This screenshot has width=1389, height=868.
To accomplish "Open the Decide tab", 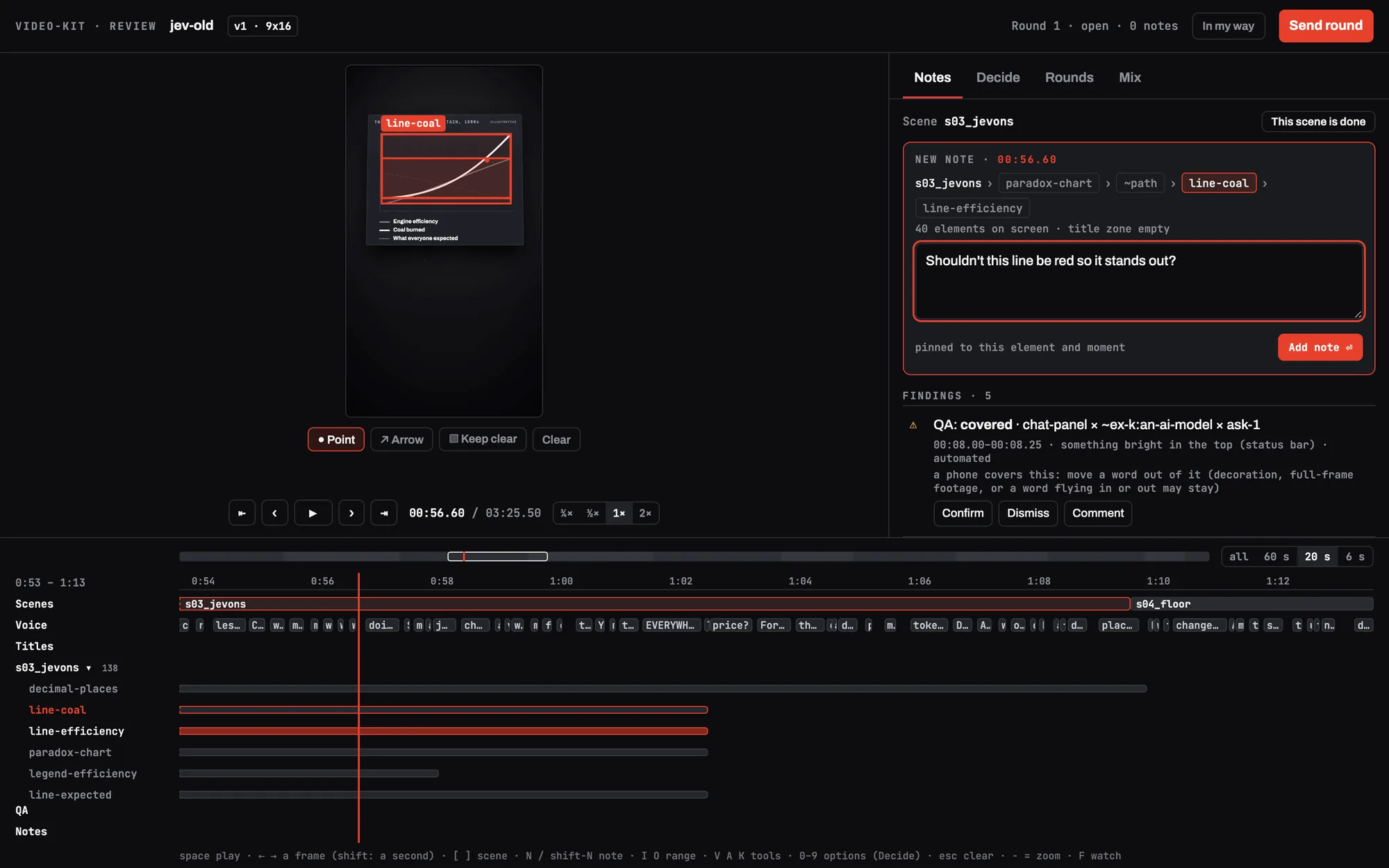I will 998,78.
